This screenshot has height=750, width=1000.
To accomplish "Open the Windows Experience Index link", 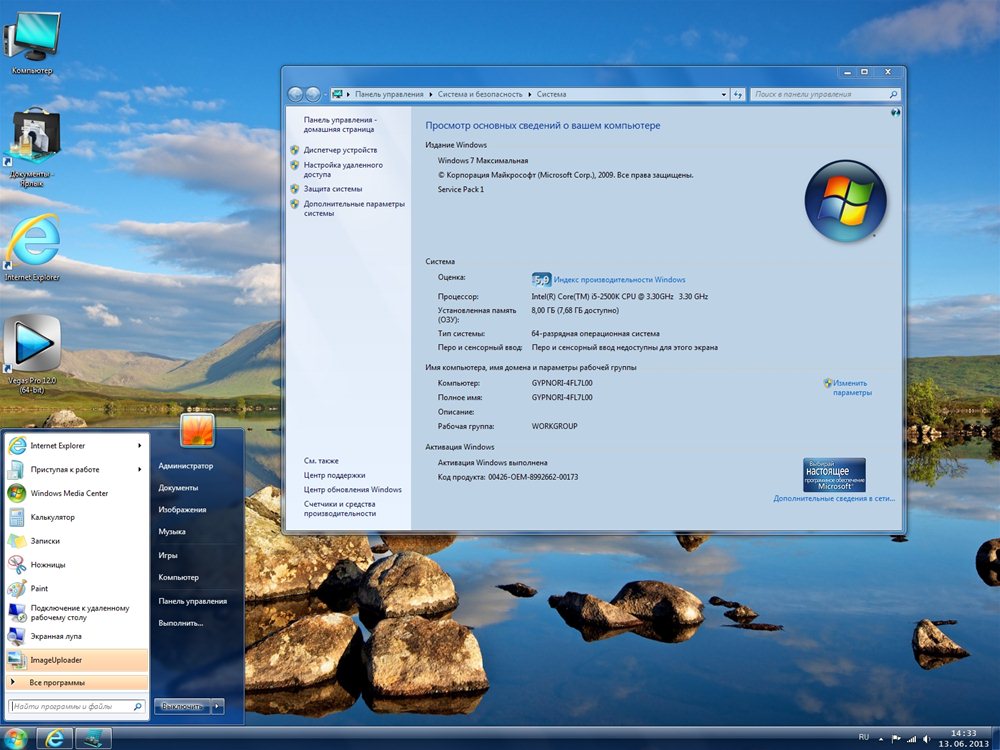I will tap(619, 280).
